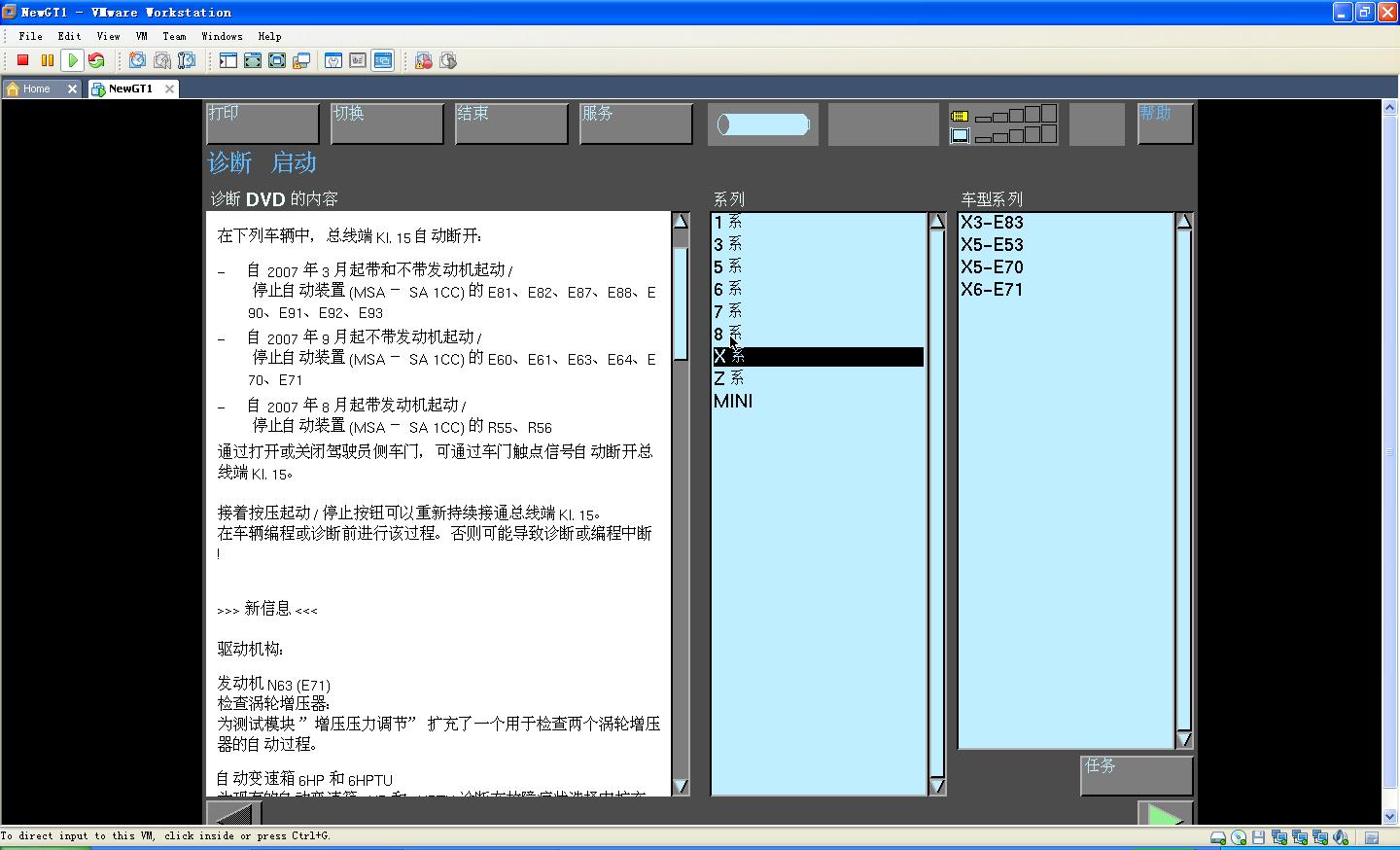
Task: Click the DVD content scrollbar up arrow
Action: pyautogui.click(x=681, y=221)
